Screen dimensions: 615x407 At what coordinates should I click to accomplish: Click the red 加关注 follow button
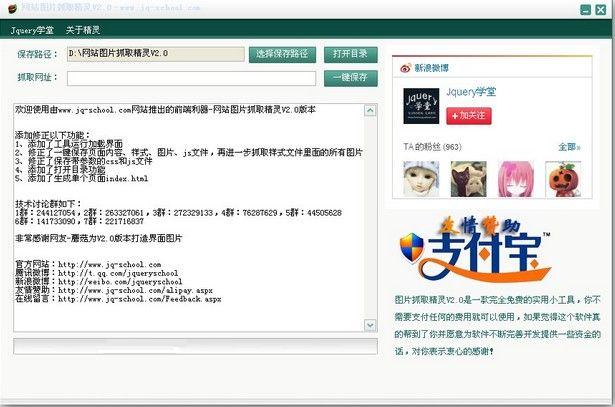coord(468,116)
